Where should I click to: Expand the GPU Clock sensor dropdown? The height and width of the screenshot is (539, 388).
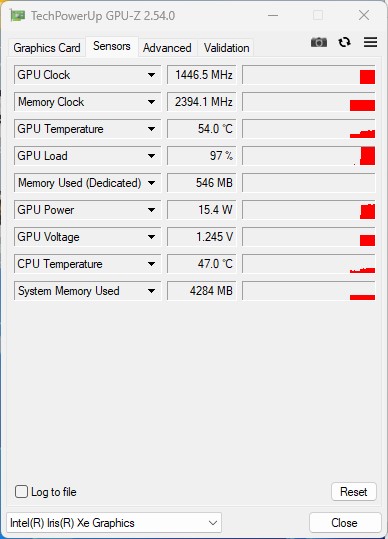pos(151,75)
